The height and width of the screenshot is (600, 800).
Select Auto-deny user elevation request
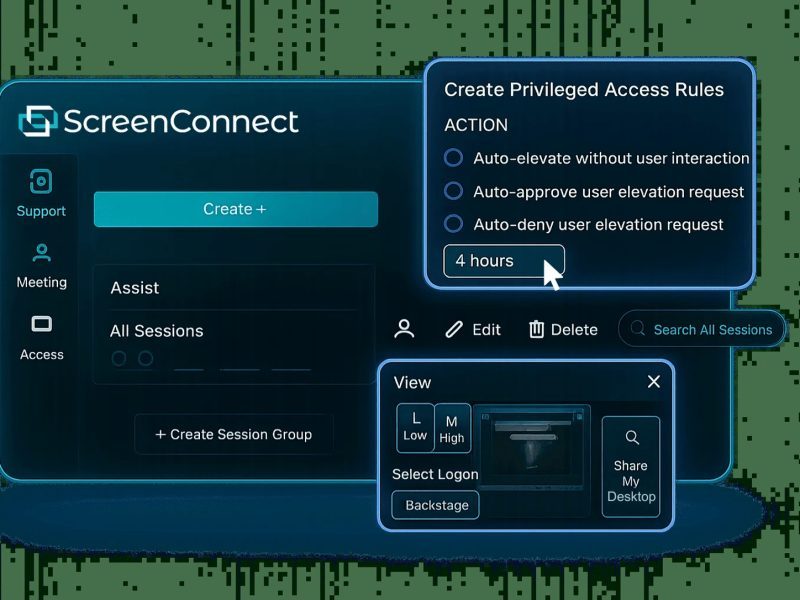pyautogui.click(x=453, y=223)
